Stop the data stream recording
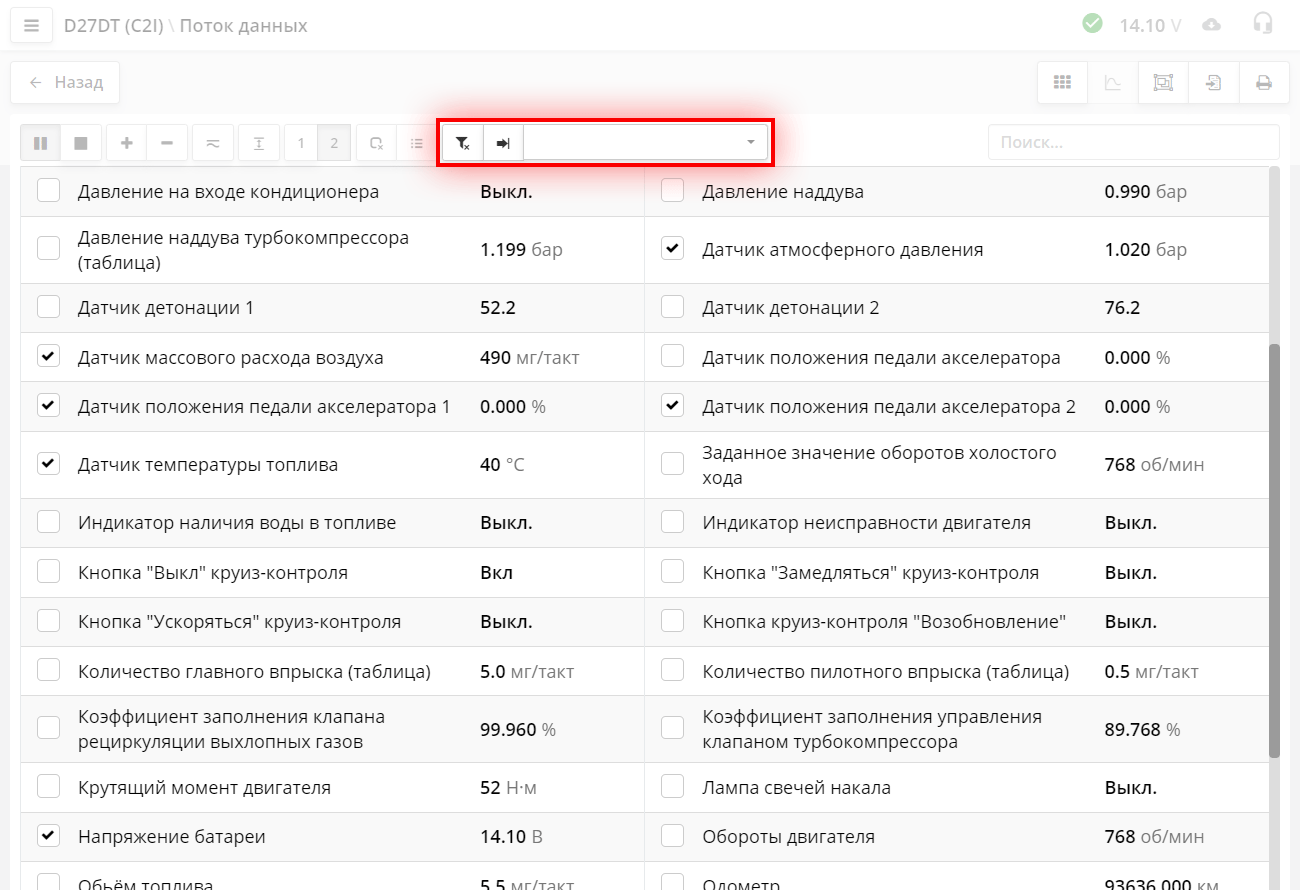This screenshot has height=890, width=1300. (x=81, y=143)
